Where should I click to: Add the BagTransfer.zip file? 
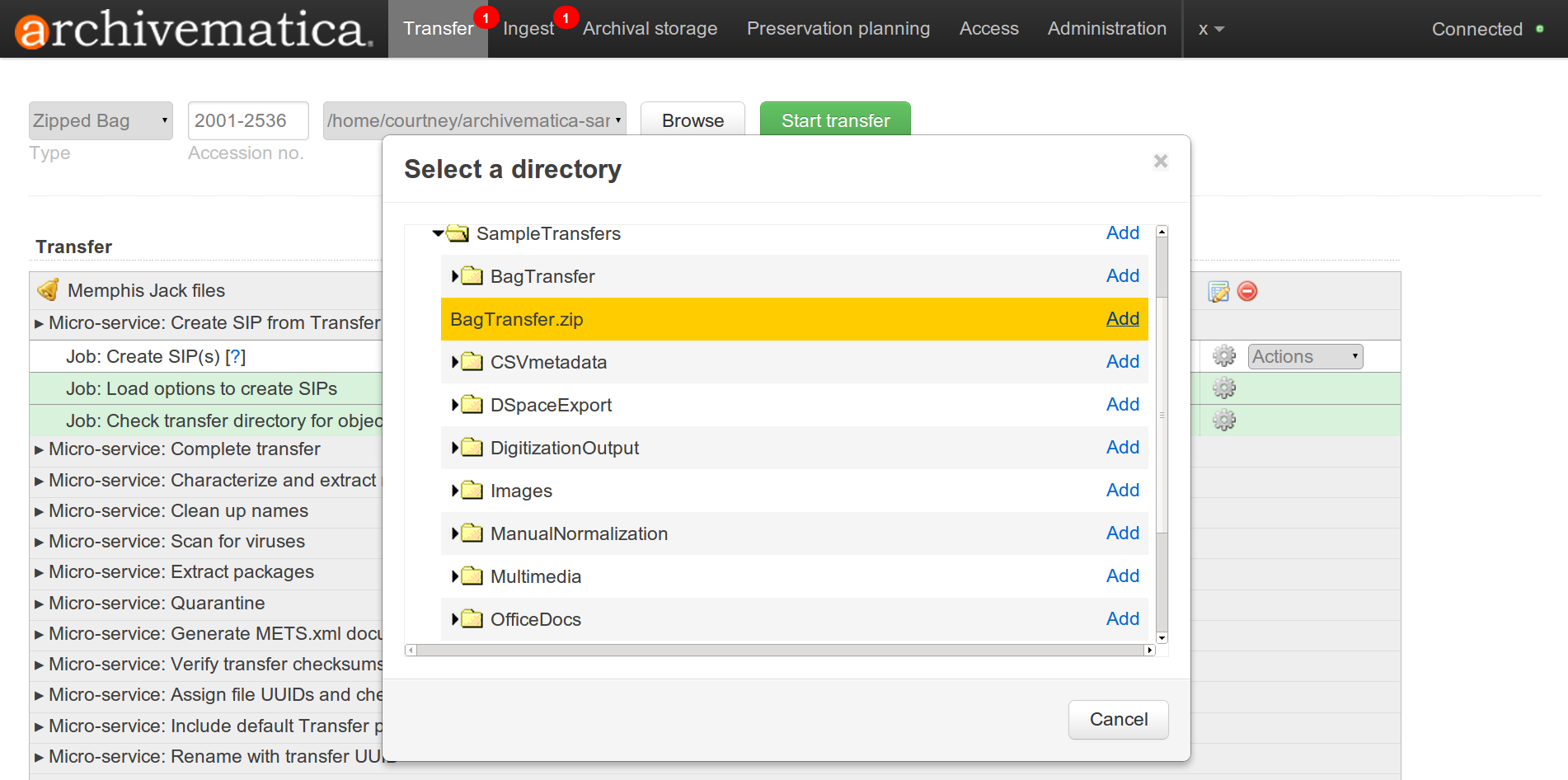point(1122,319)
